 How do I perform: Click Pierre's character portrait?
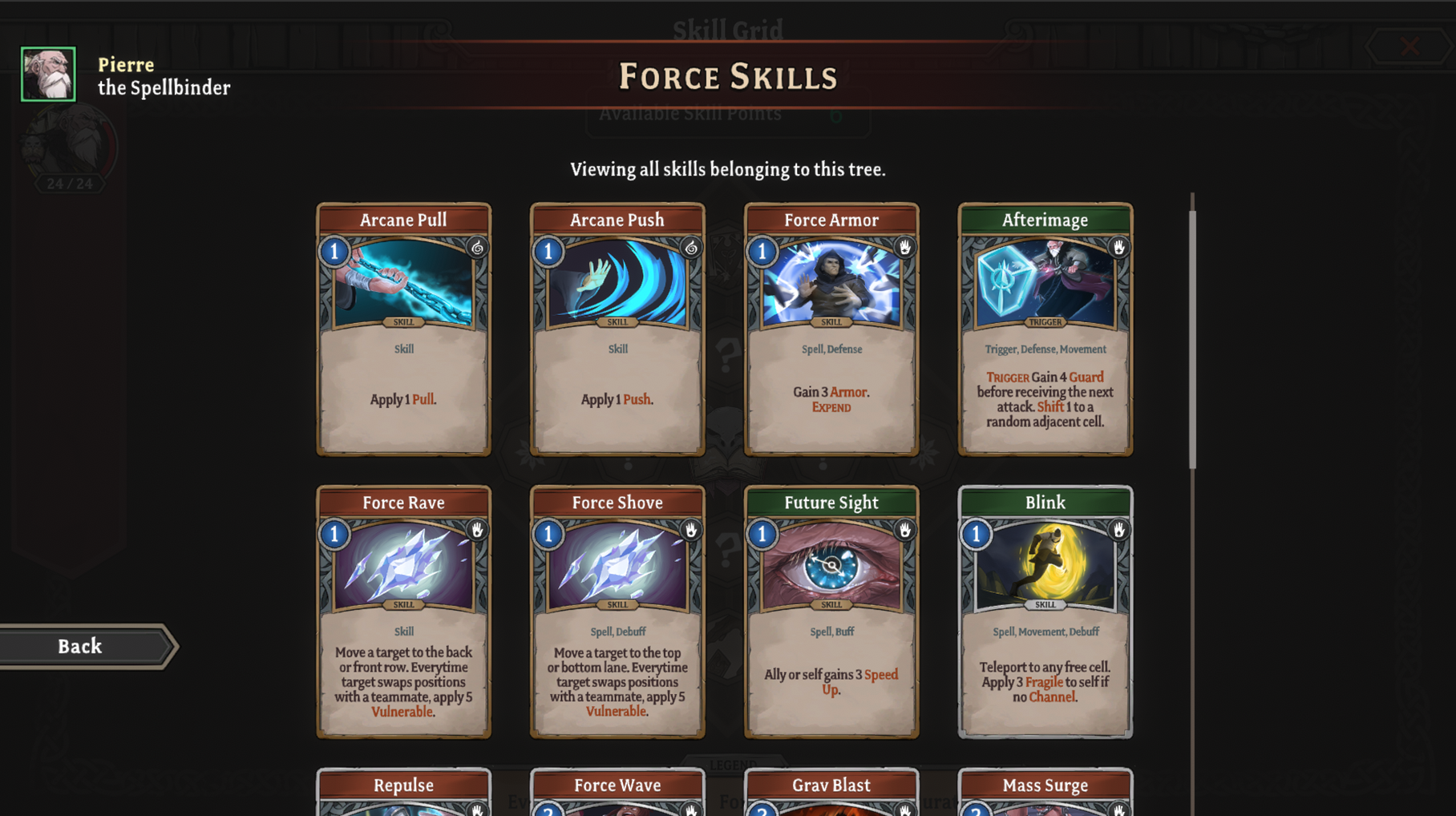[x=48, y=74]
